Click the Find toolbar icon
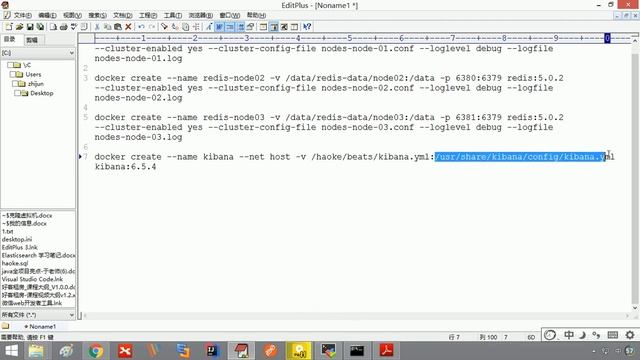The width and height of the screenshot is (640, 360). 164,27
